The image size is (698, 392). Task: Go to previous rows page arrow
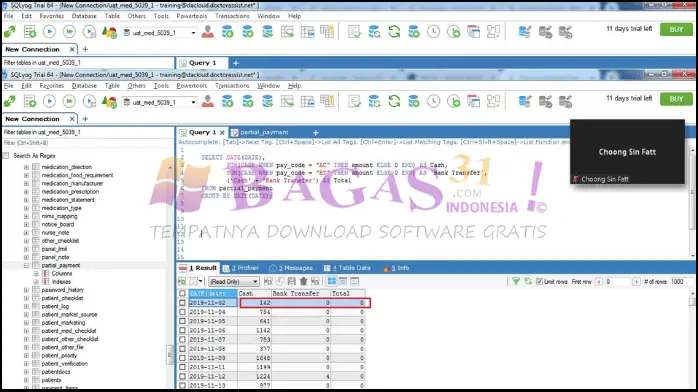599,282
